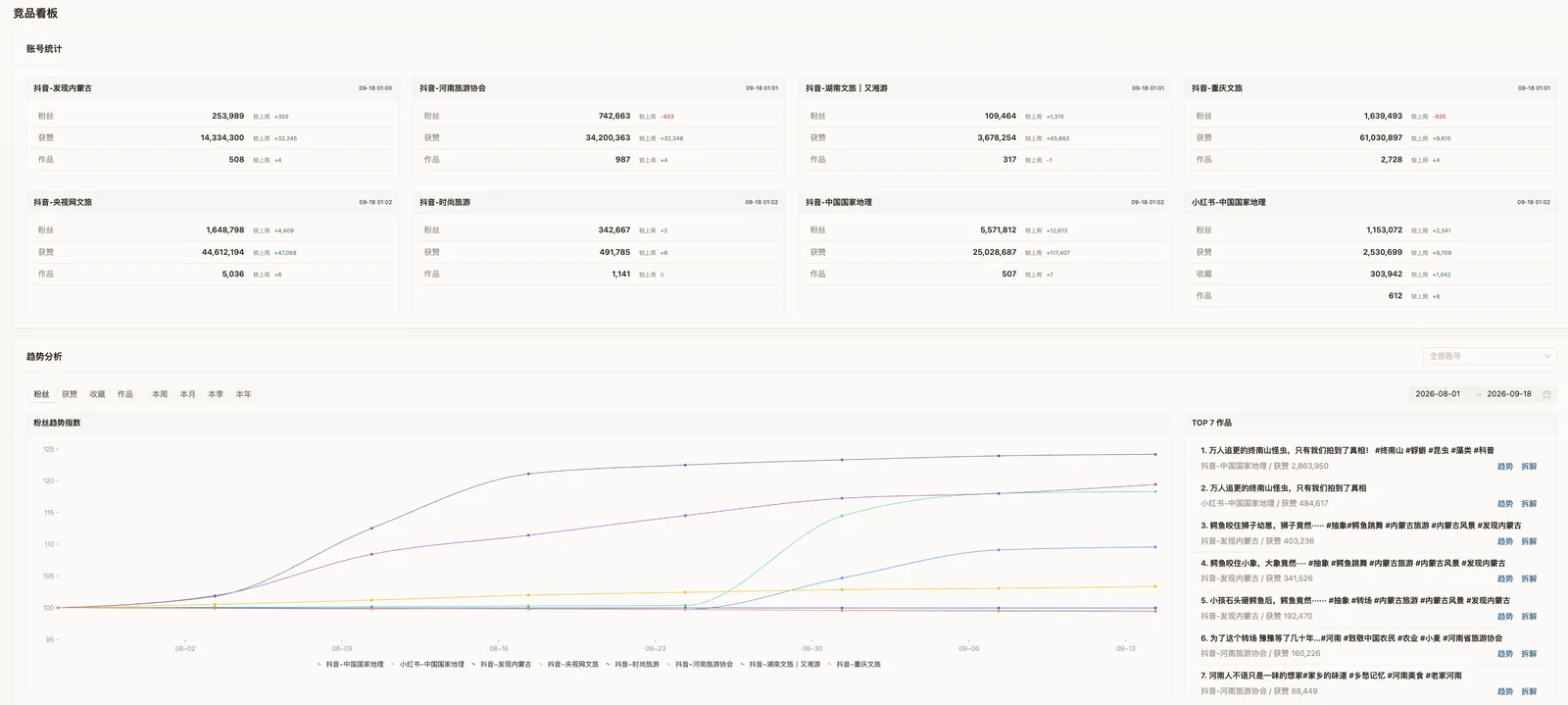Toggle 抖音-湖南文旅｜又湘游 series in chart legend
Image resolution: width=1568 pixels, height=705 pixels.
coord(780,665)
